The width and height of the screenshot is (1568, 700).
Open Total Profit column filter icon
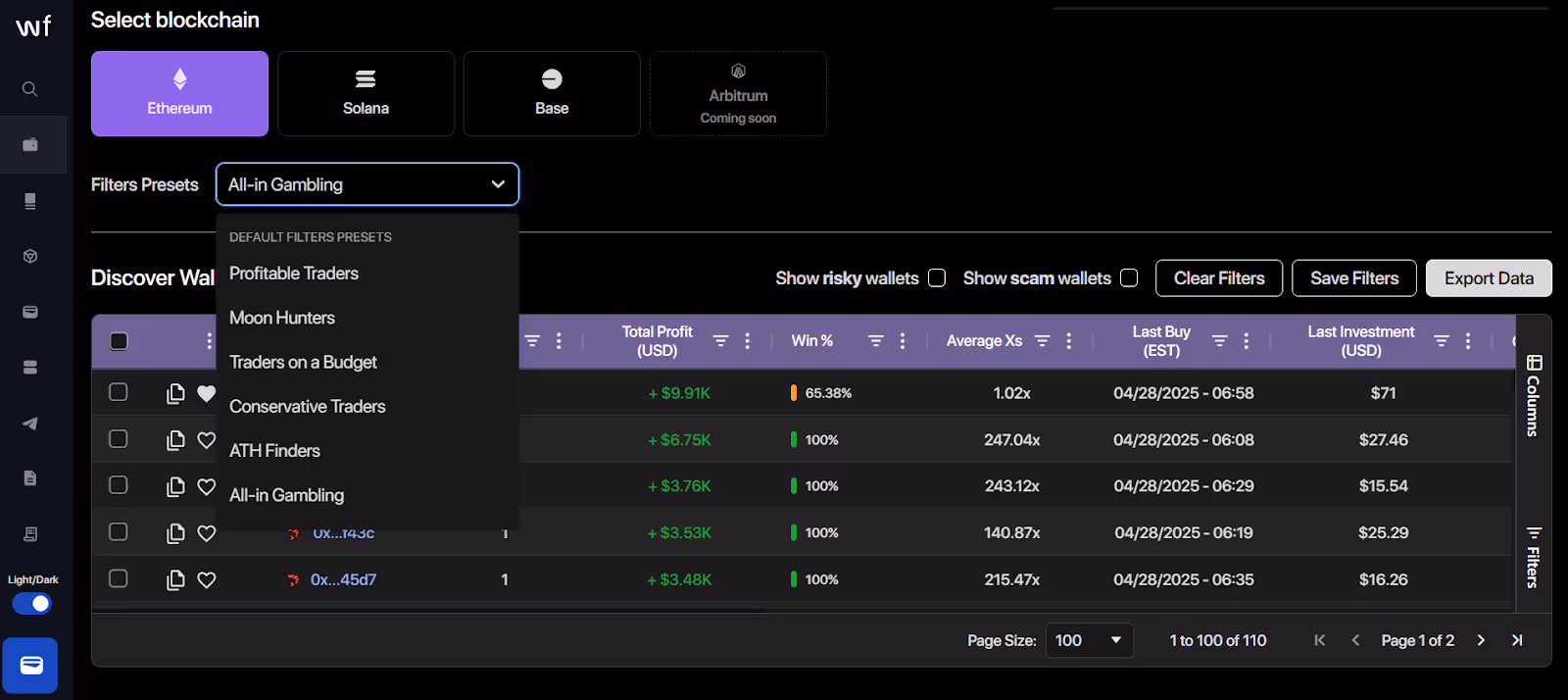tap(720, 341)
